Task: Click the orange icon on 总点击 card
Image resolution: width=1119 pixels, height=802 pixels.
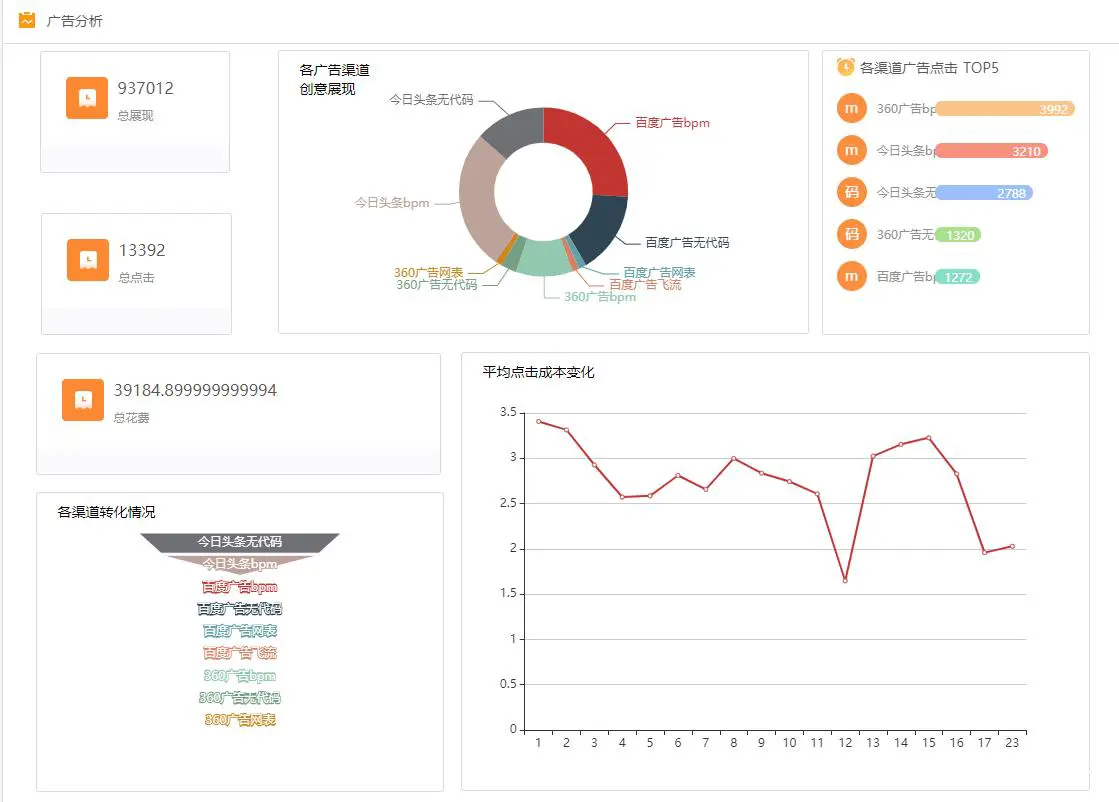Action: 88,260
